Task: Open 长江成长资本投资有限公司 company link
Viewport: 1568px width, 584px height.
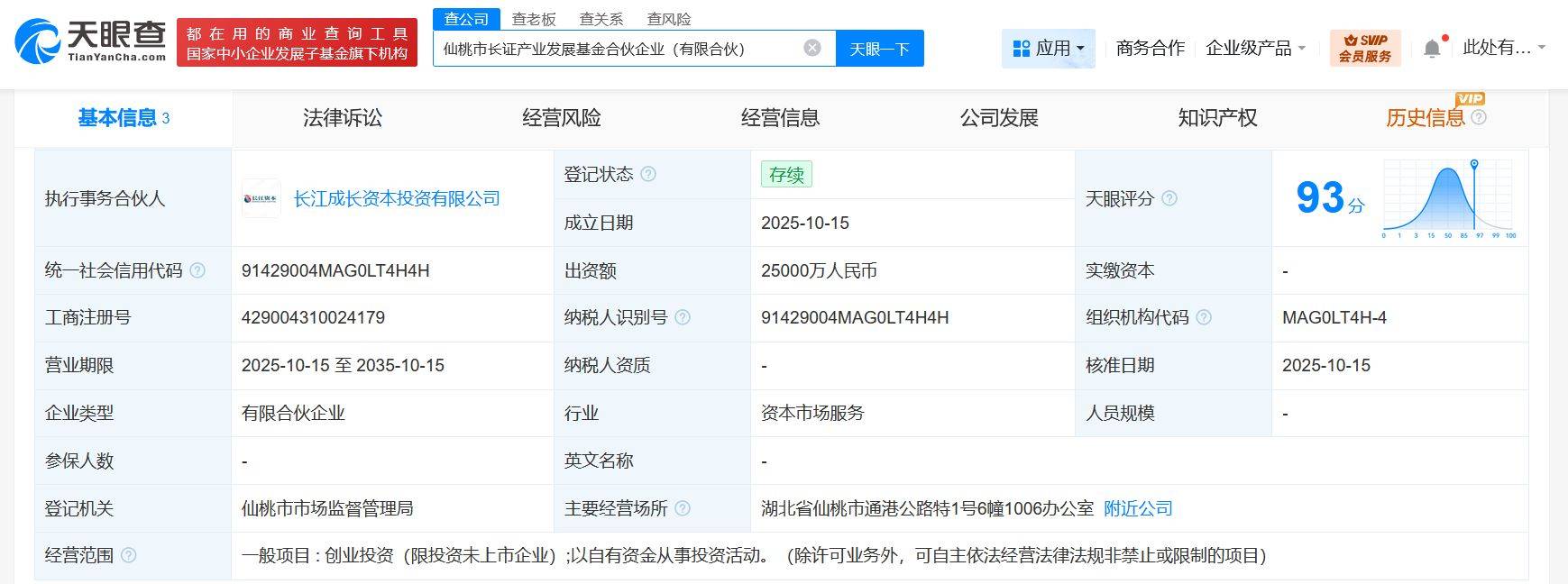Action: point(397,198)
